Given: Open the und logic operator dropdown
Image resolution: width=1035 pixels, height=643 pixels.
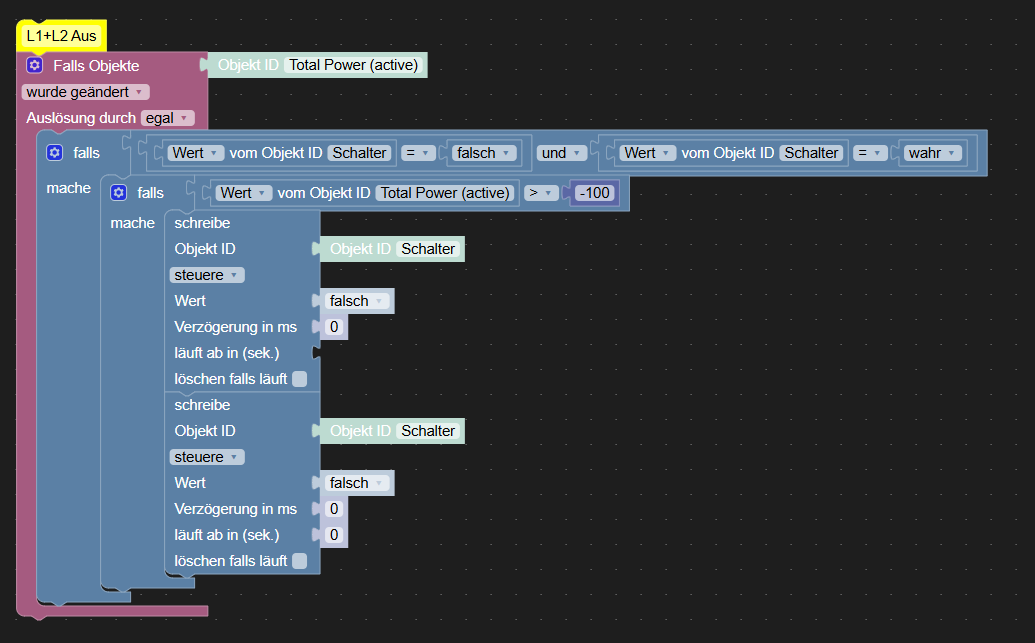Looking at the screenshot, I should [x=561, y=153].
